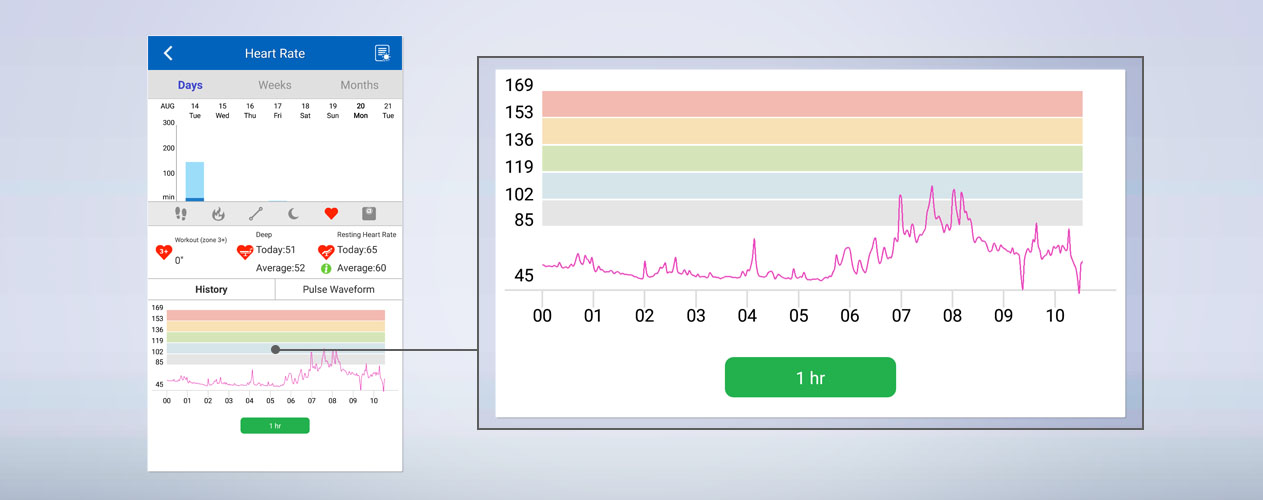Select the red heart rate icon
Screen dimensions: 1263x500
click(x=331, y=213)
